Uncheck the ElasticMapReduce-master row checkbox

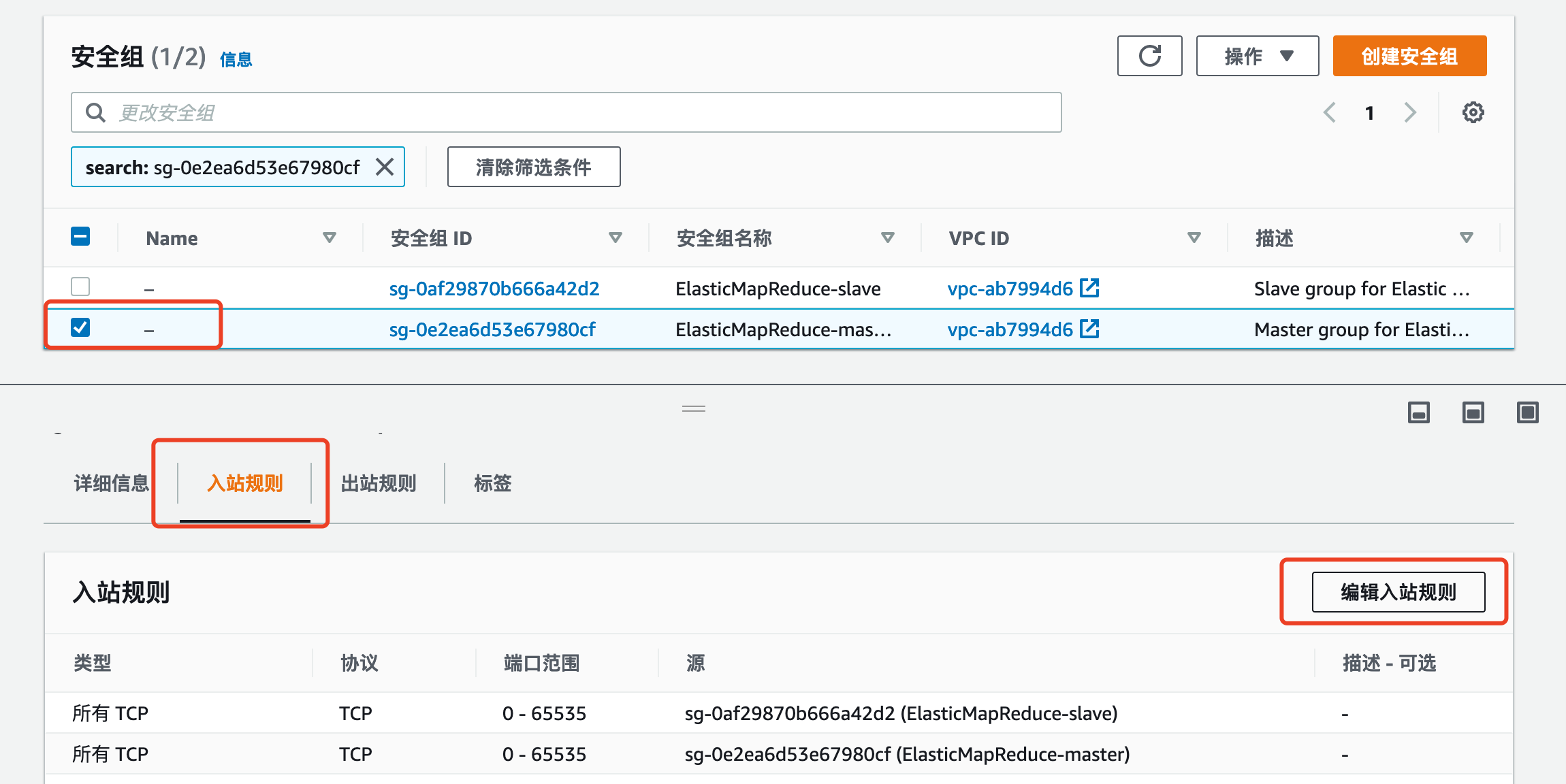(80, 327)
